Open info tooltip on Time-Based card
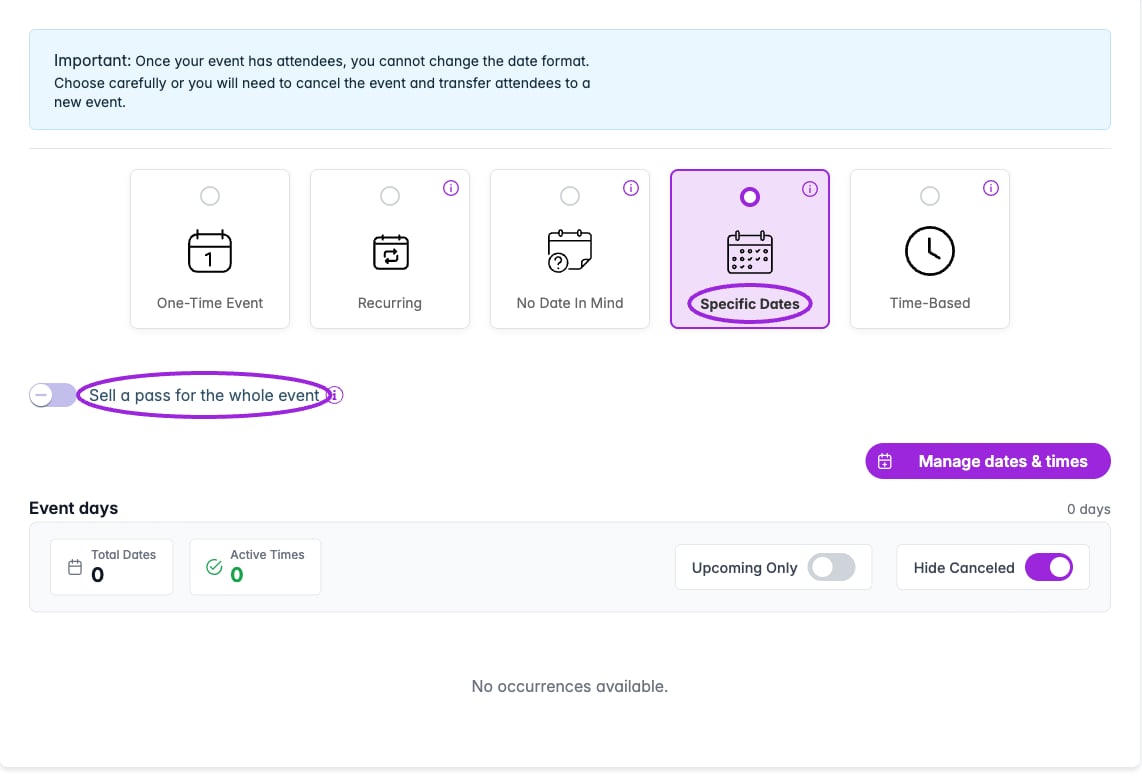 click(991, 188)
